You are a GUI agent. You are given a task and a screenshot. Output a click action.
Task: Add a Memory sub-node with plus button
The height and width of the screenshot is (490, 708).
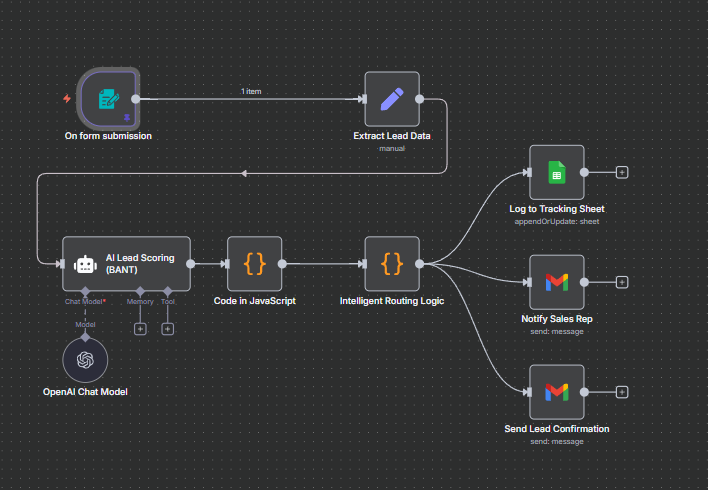(x=140, y=328)
